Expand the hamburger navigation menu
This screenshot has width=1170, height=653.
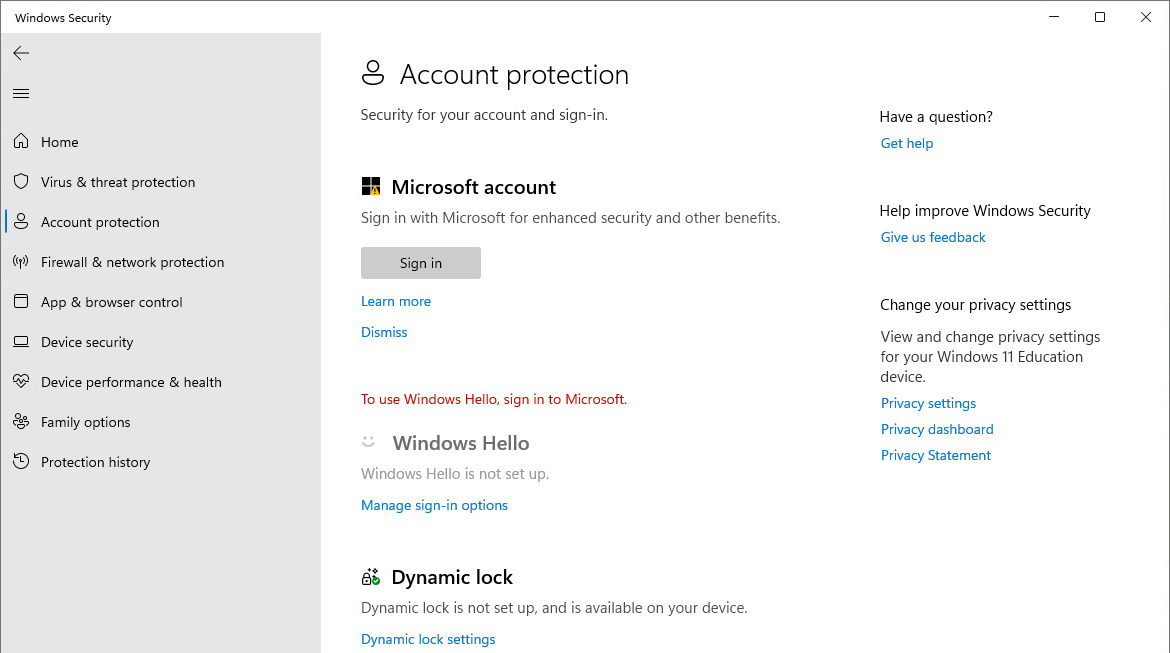21,93
